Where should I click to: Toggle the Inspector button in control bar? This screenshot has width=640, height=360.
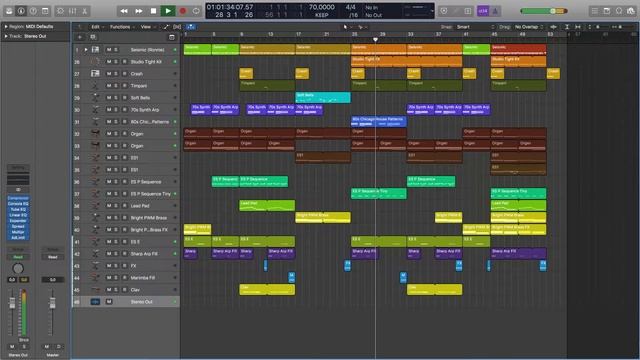pos(21,11)
